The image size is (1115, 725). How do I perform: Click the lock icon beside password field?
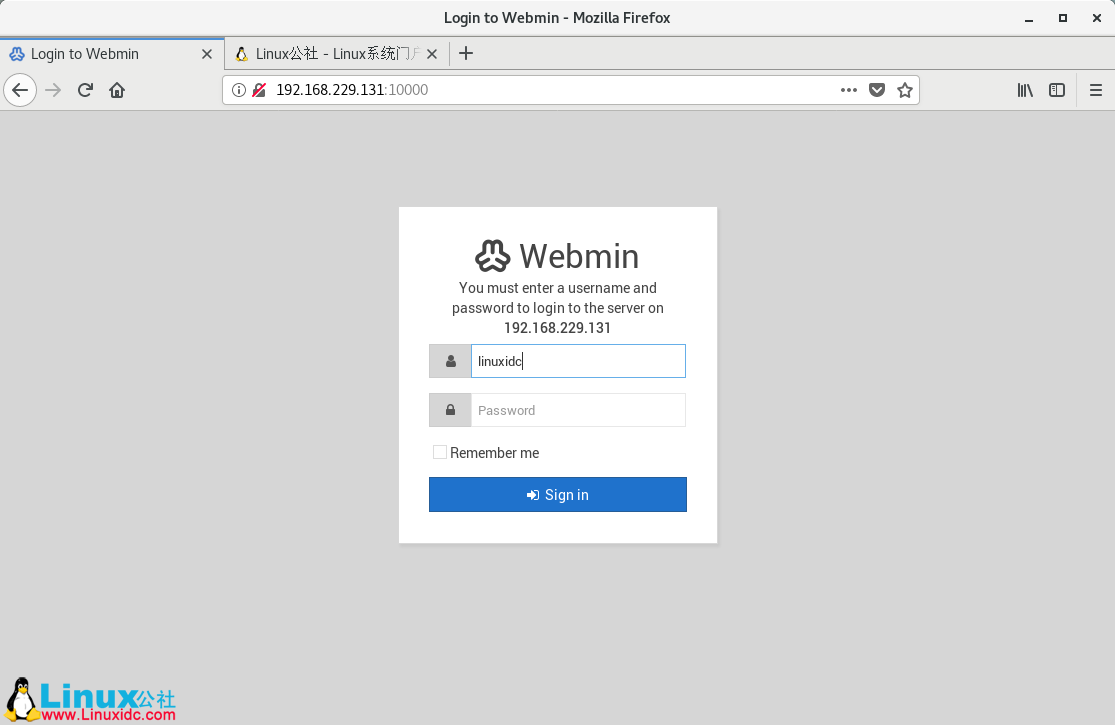pos(450,410)
